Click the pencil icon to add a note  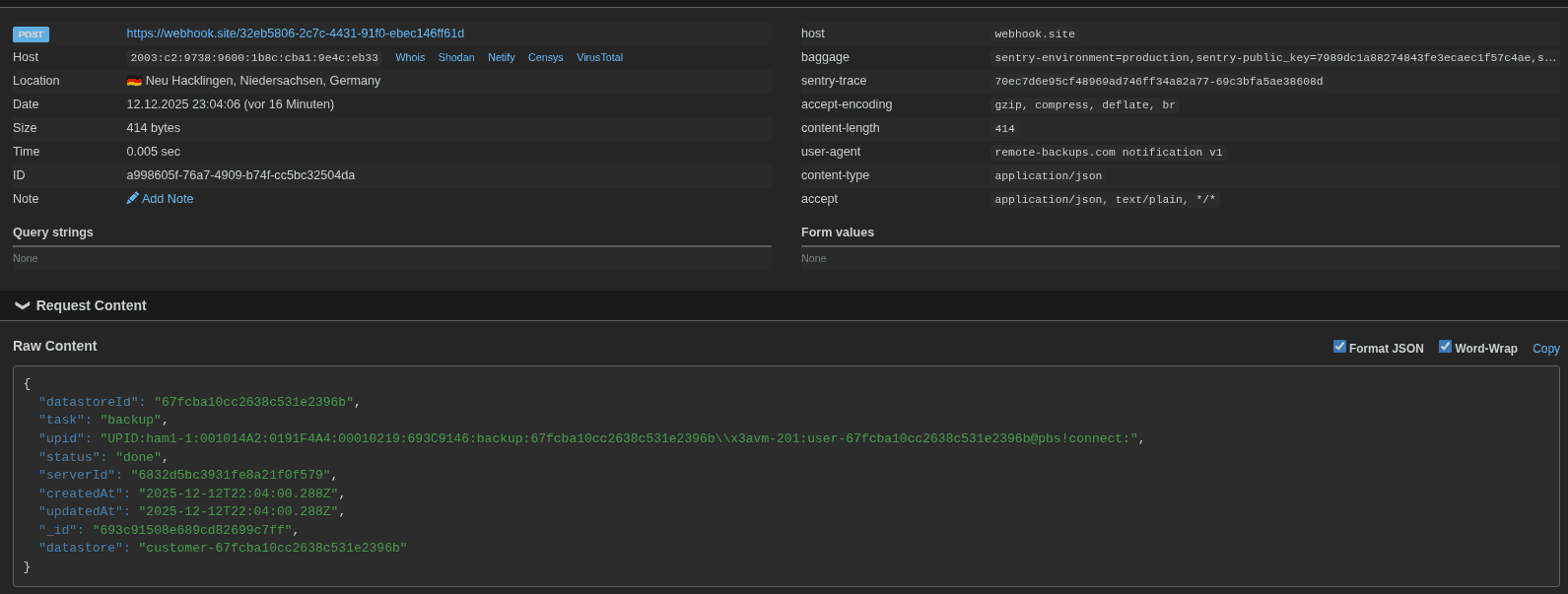coord(133,199)
